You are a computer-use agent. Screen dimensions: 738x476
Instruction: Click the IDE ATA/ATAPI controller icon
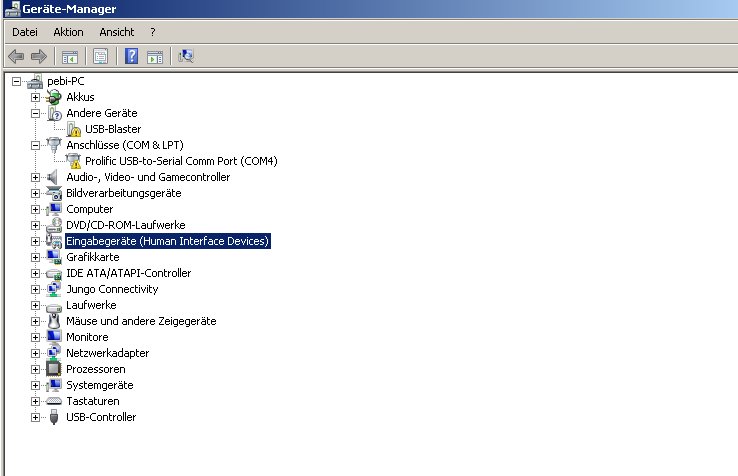tap(54, 274)
